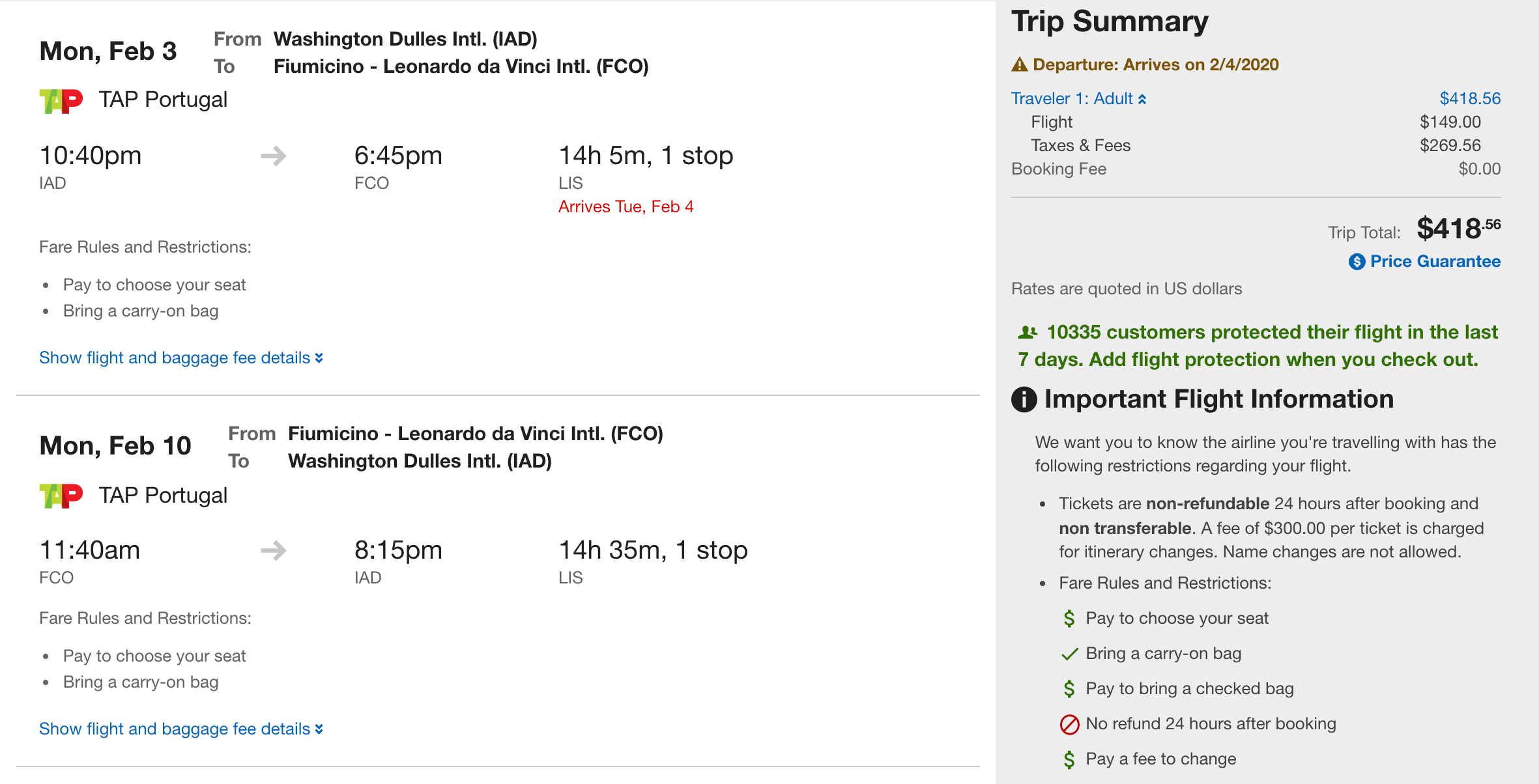
Task: Click the warning triangle beside Departure notice
Action: [1019, 65]
